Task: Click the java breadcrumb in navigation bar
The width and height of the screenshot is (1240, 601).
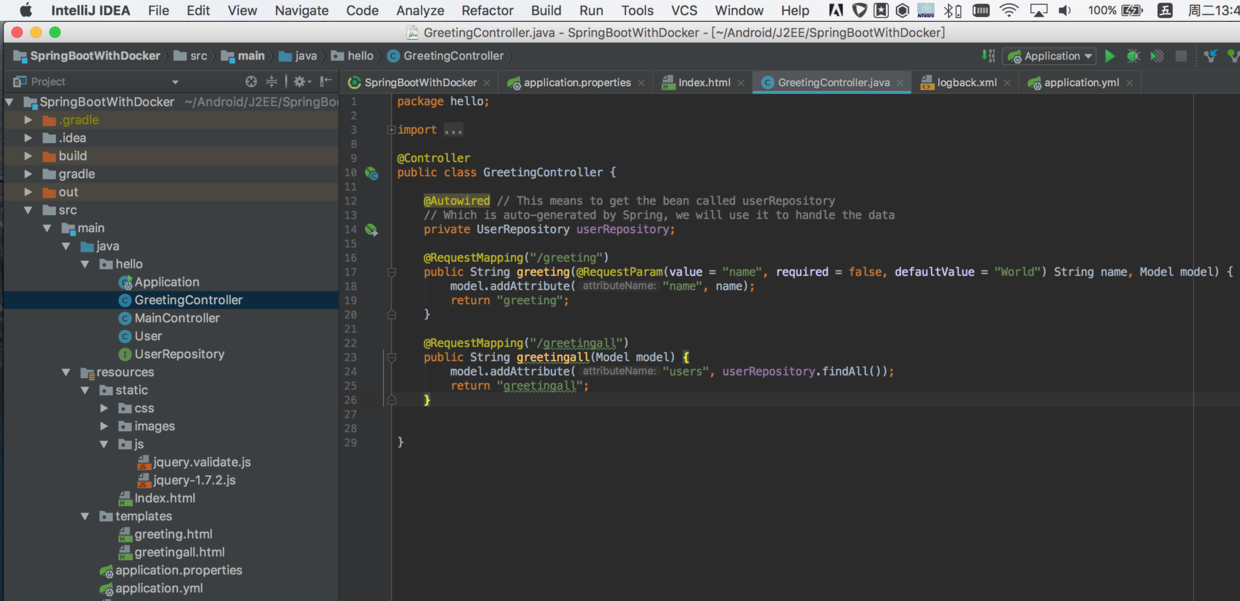Action: coord(297,56)
